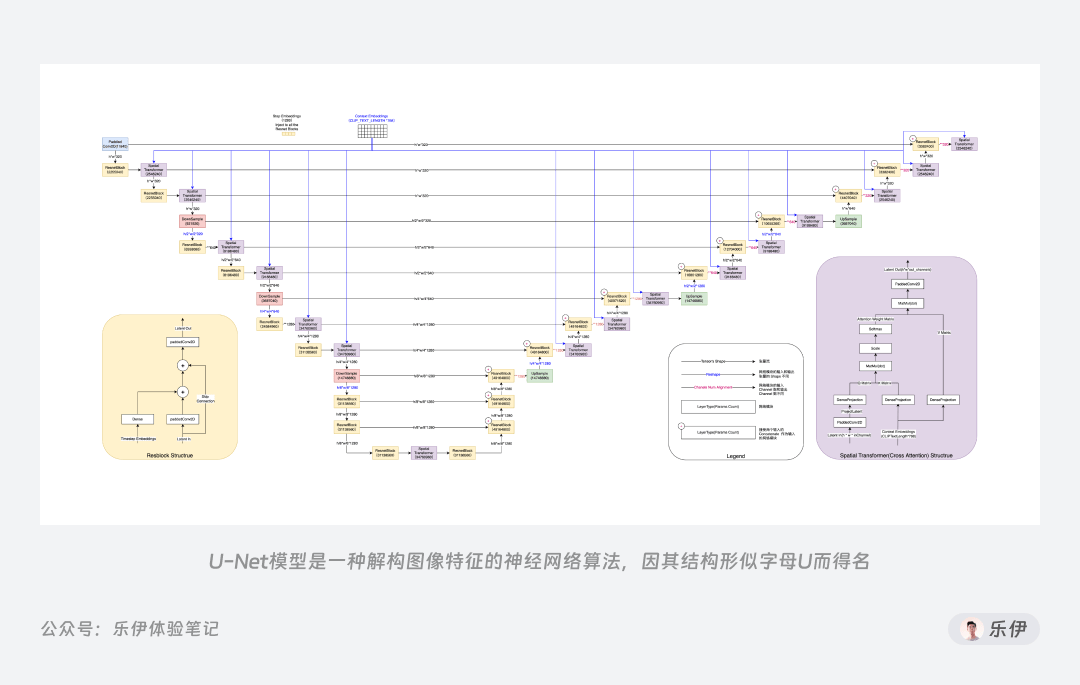Click the 公众号：乐伊体验笔记 footer text

(x=129, y=629)
